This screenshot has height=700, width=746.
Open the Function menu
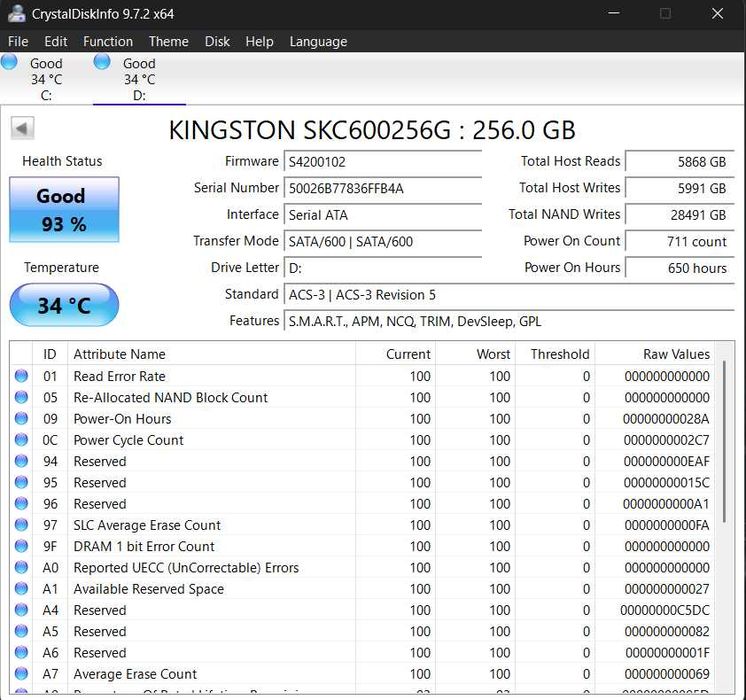point(108,41)
